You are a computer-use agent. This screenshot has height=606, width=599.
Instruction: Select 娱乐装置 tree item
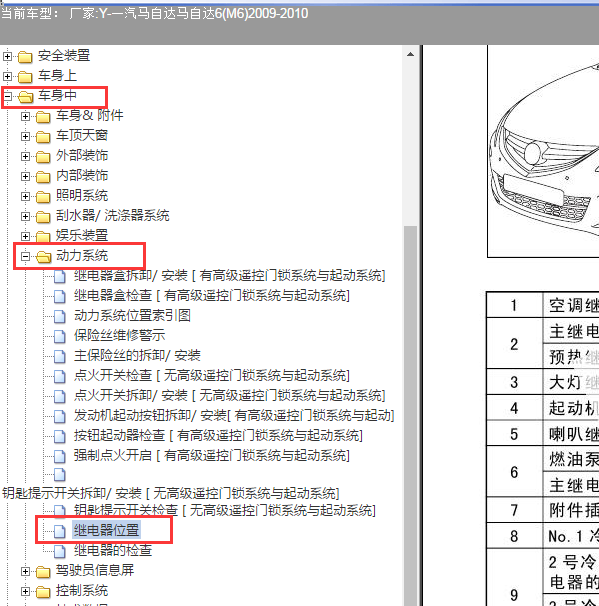pos(82,235)
